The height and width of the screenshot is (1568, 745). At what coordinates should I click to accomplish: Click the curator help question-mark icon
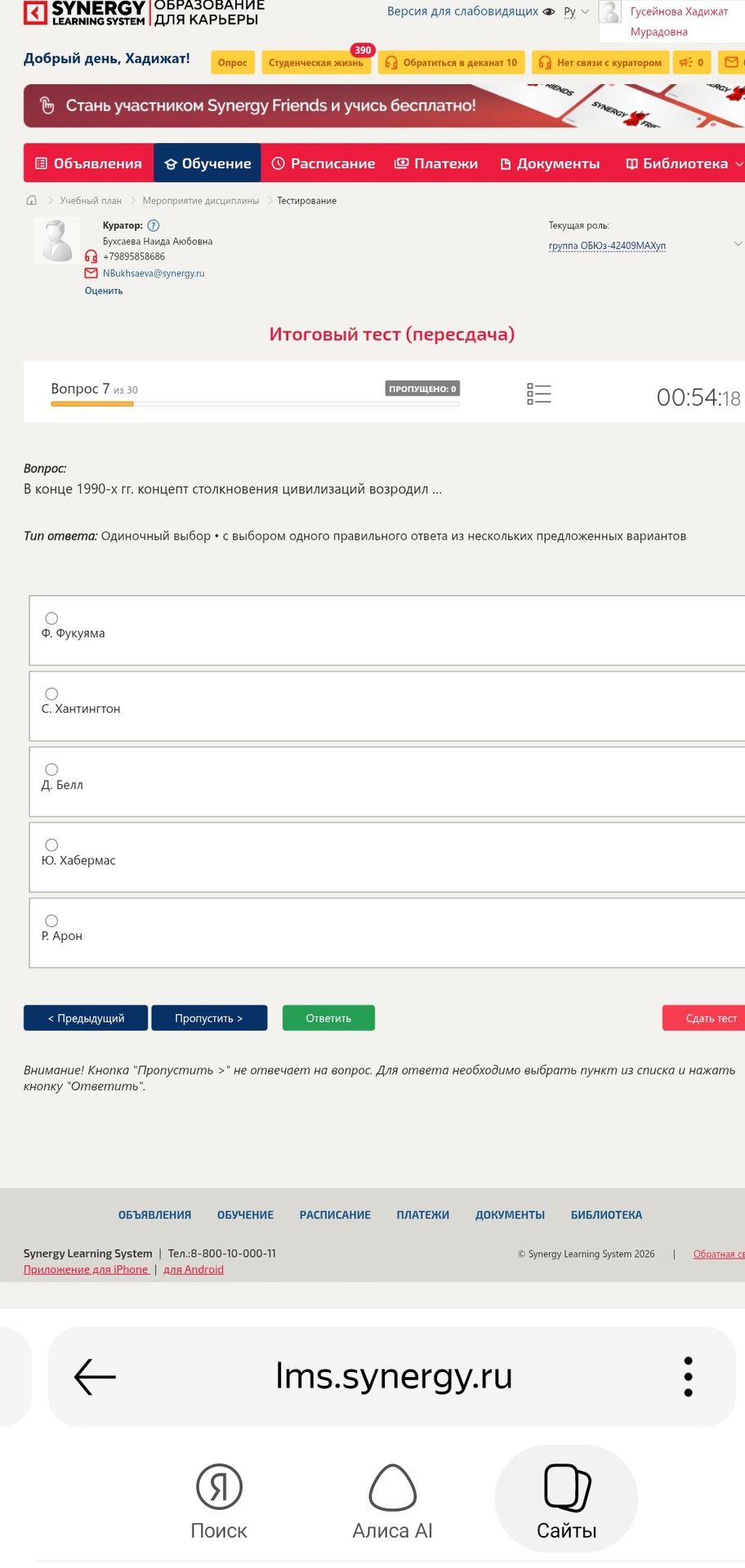pyautogui.click(x=154, y=225)
